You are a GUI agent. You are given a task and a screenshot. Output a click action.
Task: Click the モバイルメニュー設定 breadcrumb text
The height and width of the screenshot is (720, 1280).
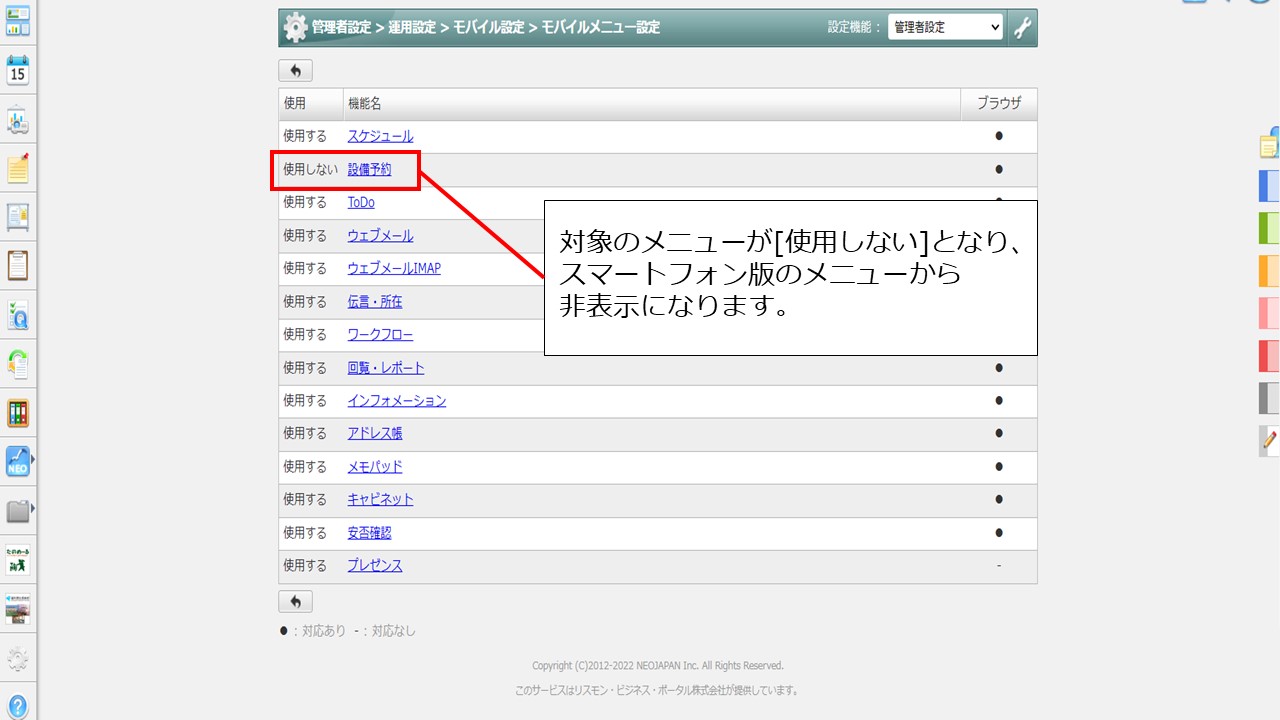point(601,28)
